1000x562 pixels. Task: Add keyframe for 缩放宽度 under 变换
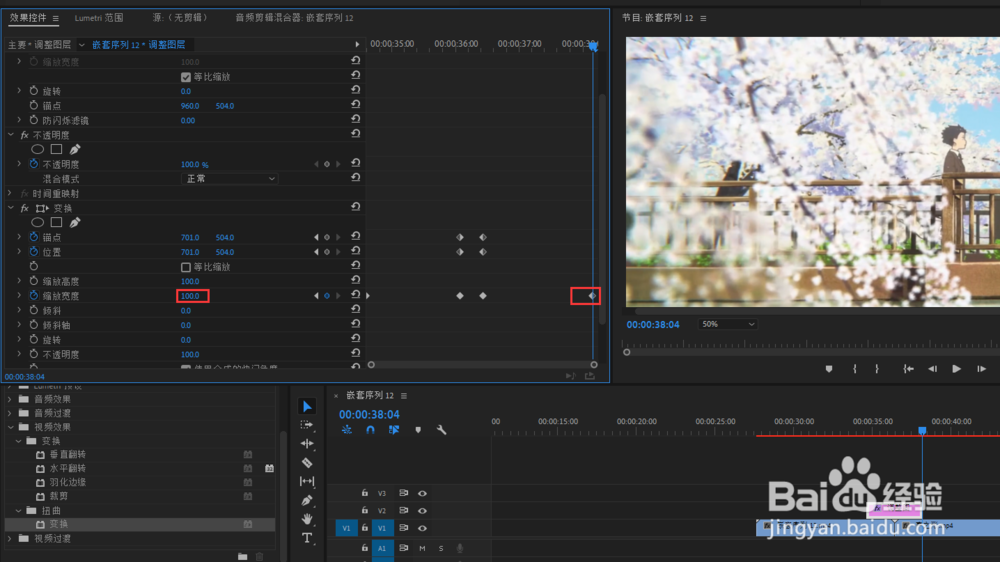click(327, 296)
